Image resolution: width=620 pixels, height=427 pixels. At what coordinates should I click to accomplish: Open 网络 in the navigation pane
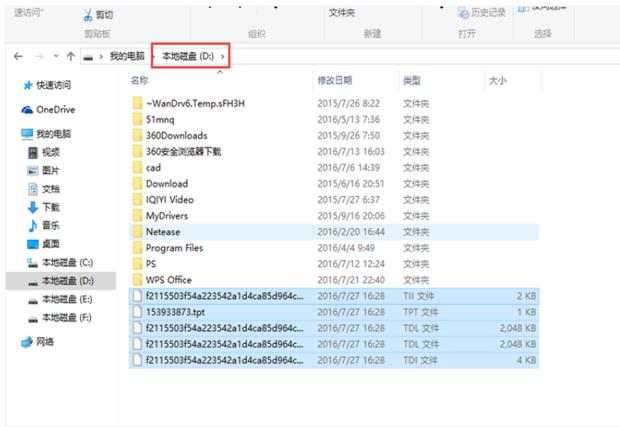[45, 341]
